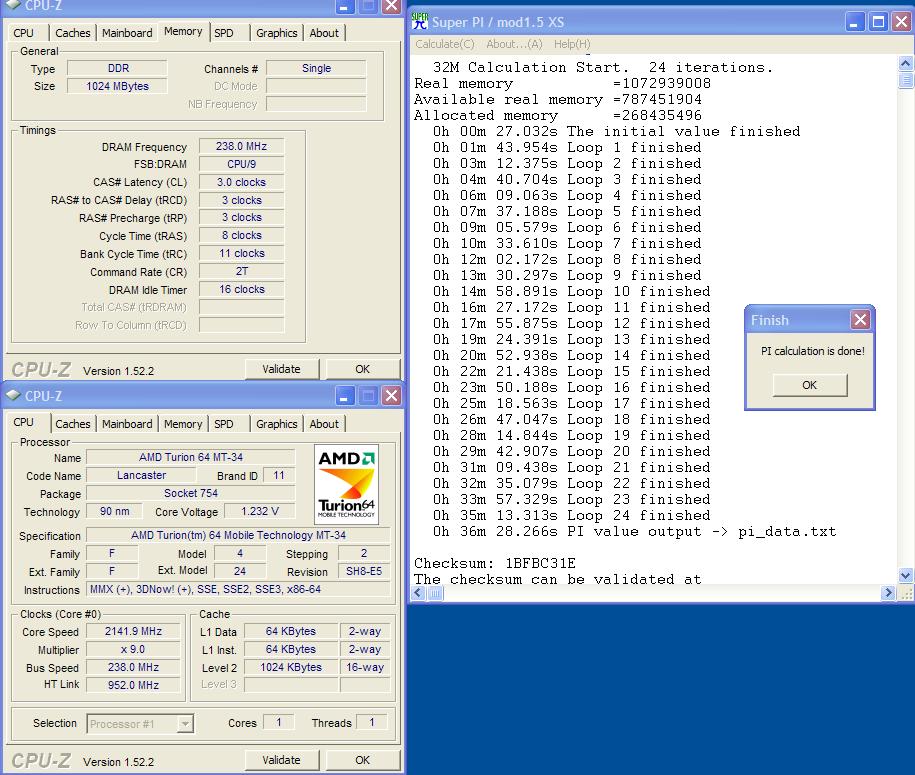Click the Technology 90 nm field
This screenshot has height=775, width=915.
[x=115, y=512]
